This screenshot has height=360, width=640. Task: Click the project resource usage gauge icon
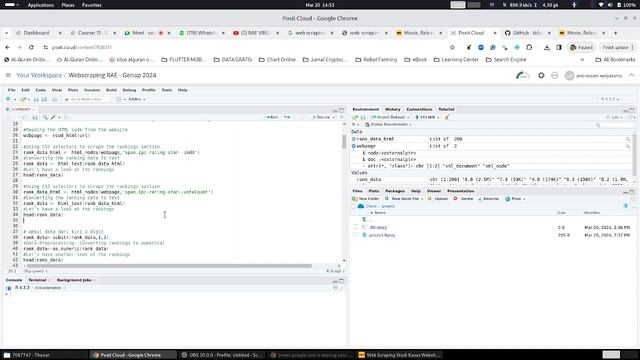(523, 76)
